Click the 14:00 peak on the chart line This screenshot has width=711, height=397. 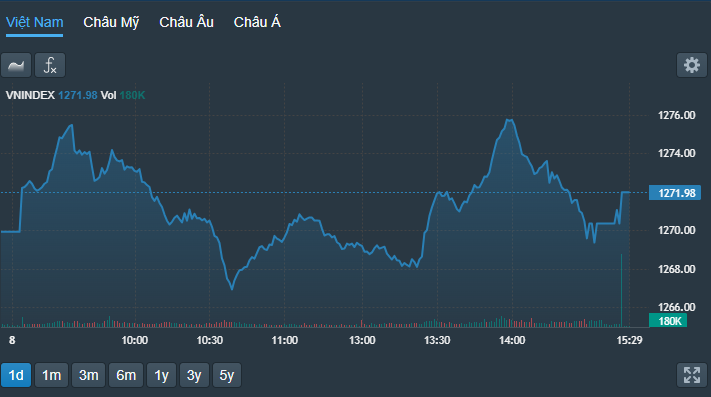click(x=509, y=120)
